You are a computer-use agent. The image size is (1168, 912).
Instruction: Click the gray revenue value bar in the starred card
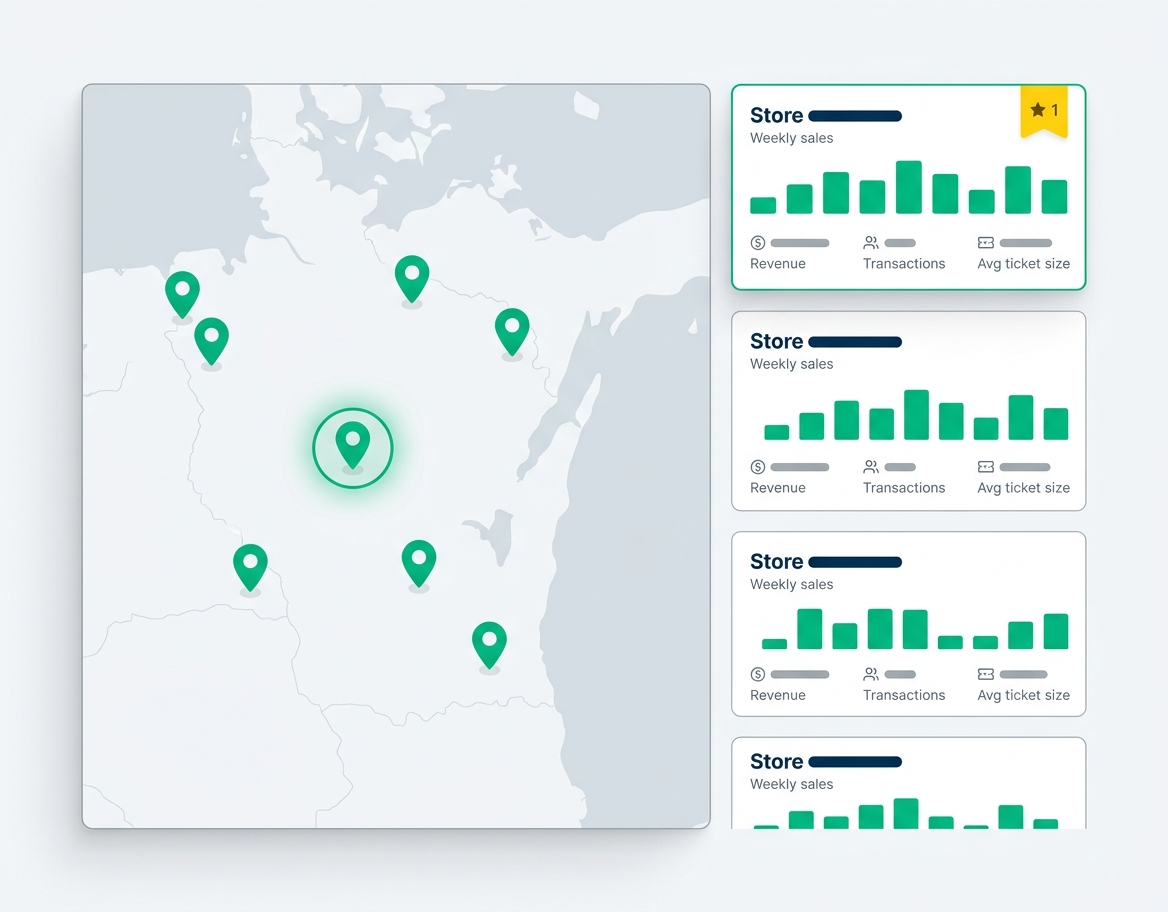pyautogui.click(x=800, y=243)
